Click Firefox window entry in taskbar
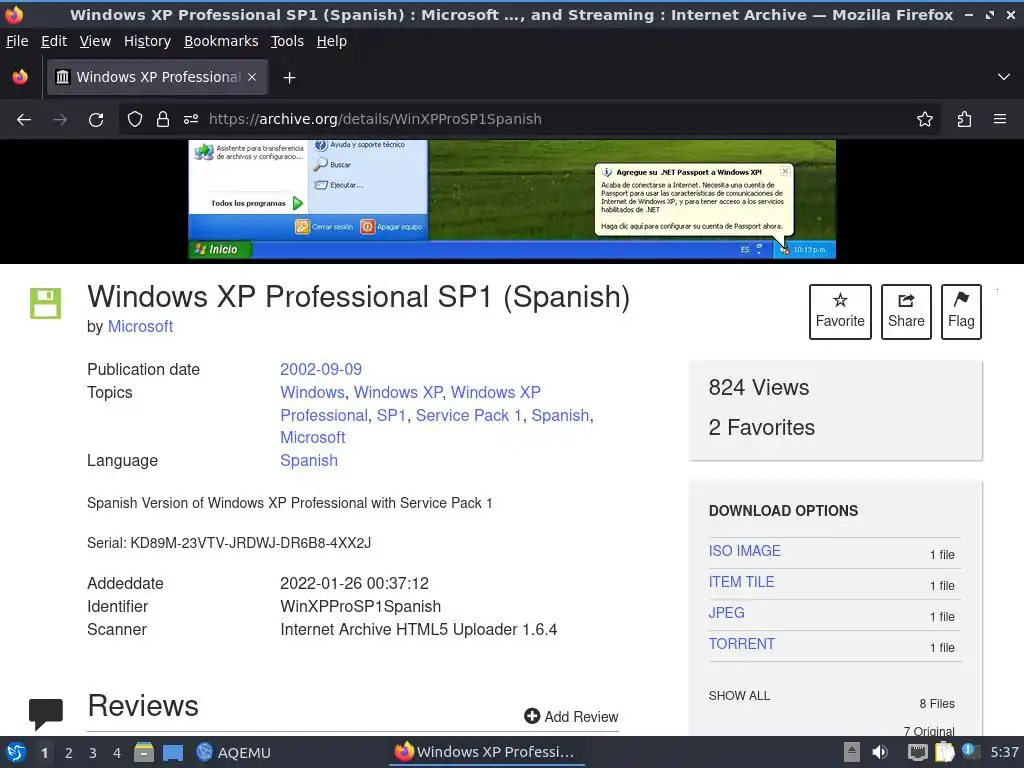Screen dimensions: 1024x768 (x=485, y=752)
